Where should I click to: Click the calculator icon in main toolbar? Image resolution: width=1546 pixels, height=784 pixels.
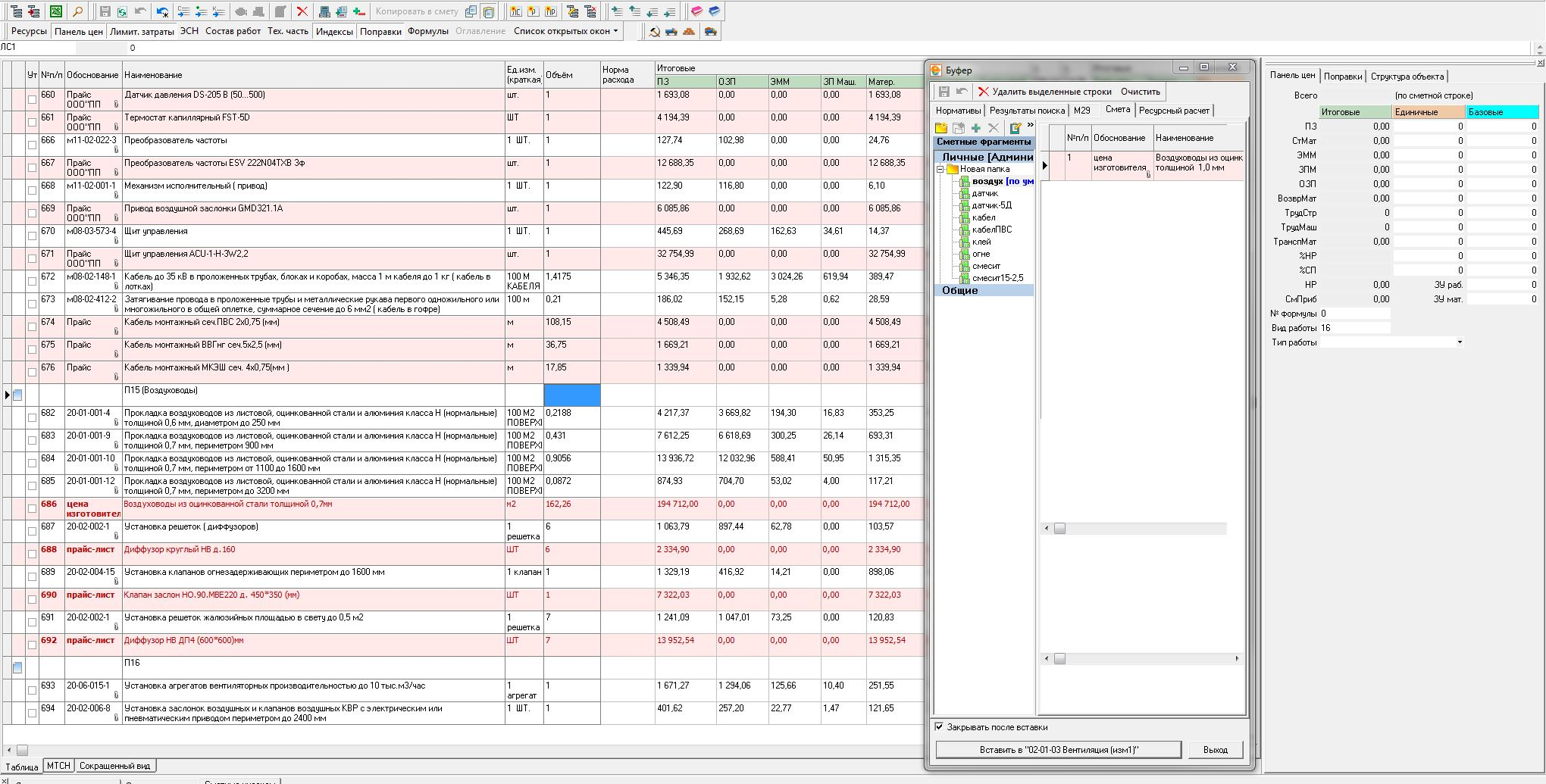324,11
